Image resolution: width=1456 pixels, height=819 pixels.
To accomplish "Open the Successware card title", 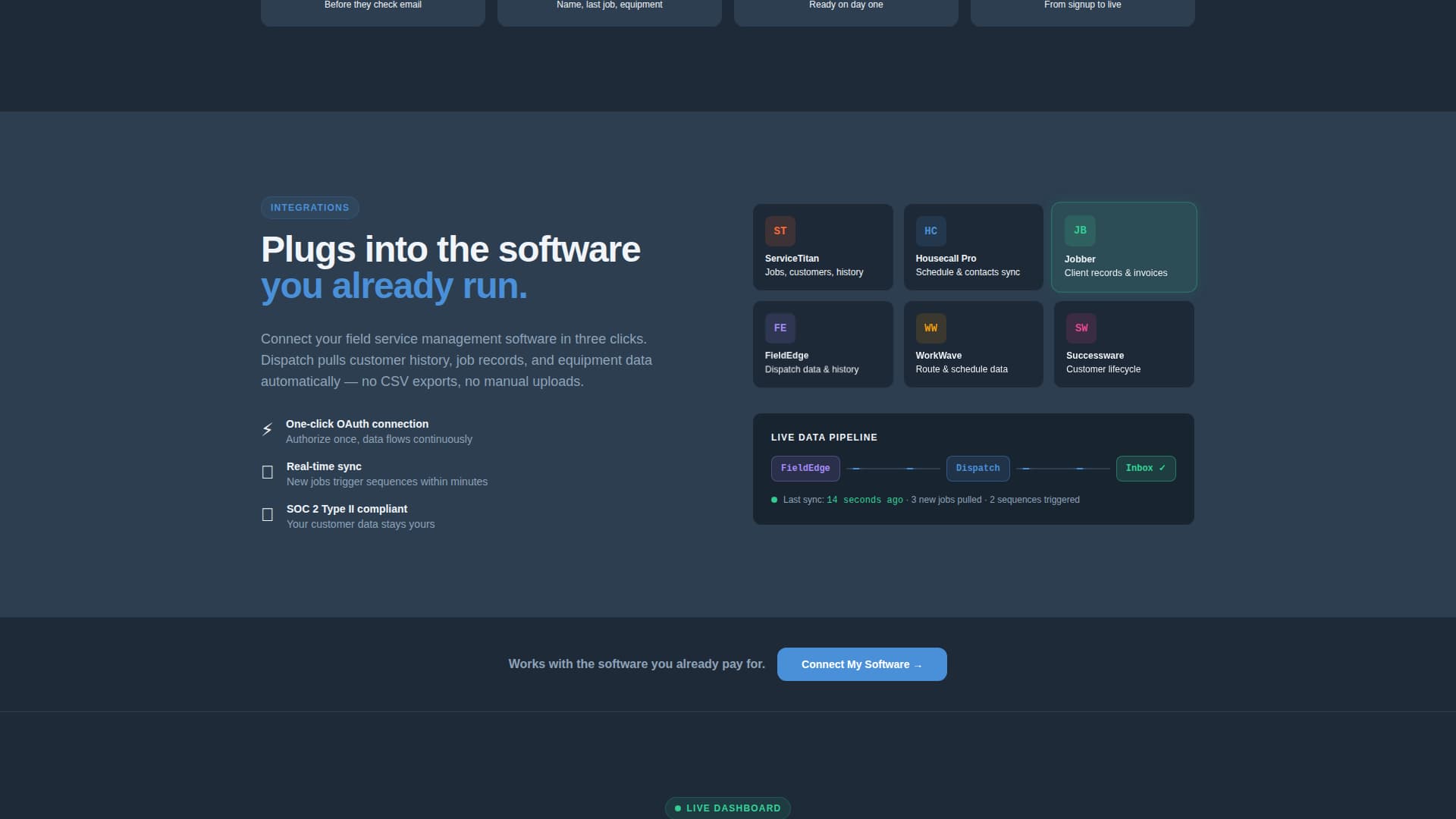I will (x=1095, y=356).
